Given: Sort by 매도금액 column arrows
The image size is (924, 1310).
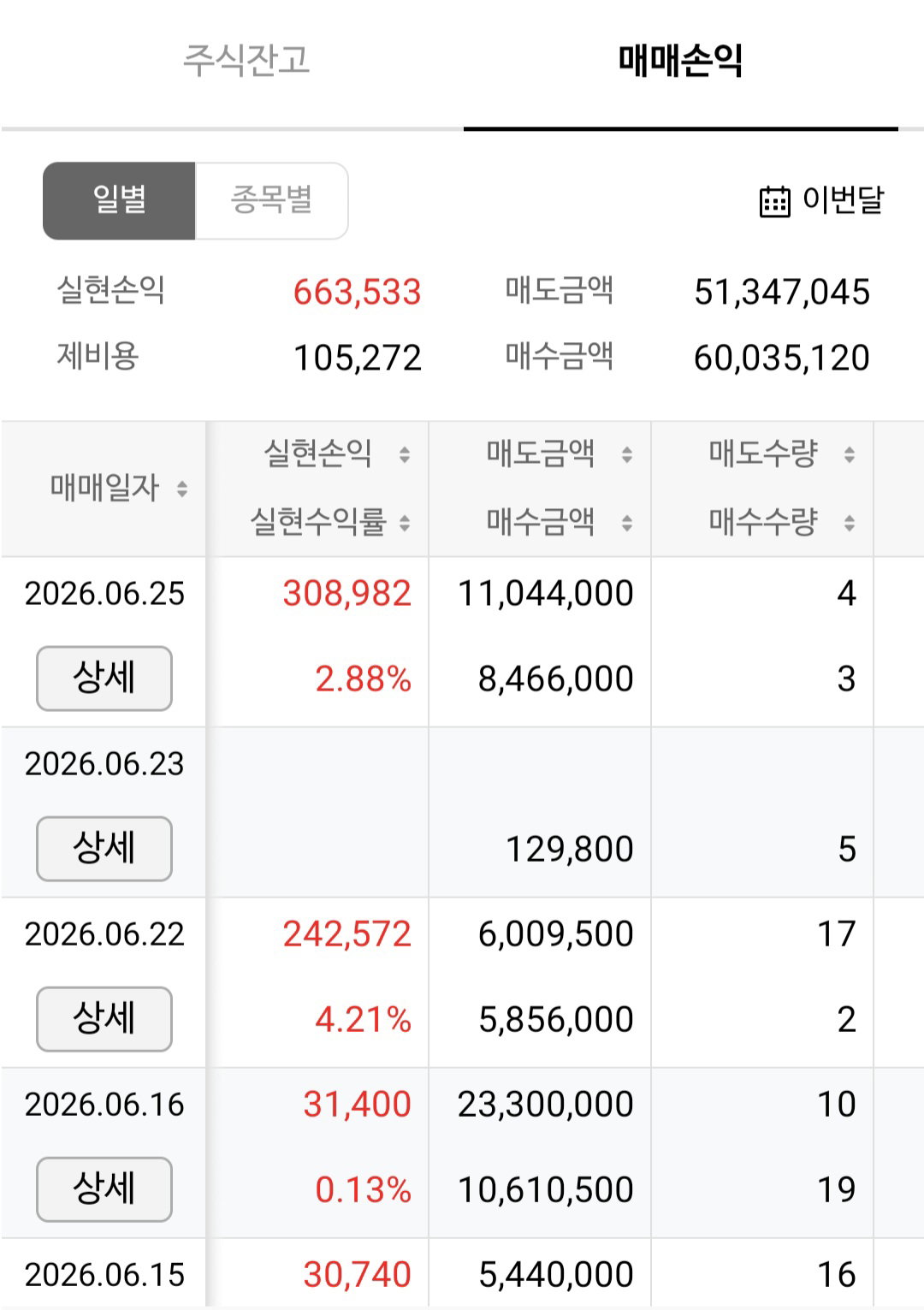Looking at the screenshot, I should click(x=627, y=454).
